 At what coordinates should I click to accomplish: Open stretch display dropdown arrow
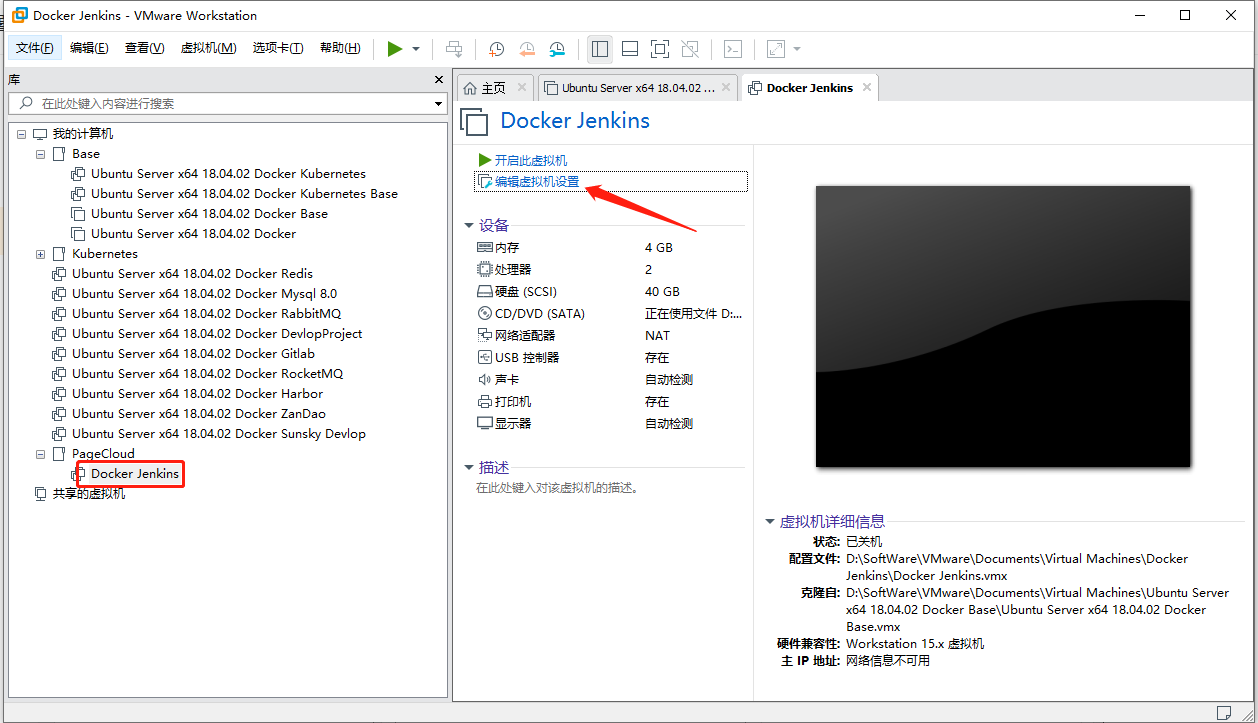(x=797, y=48)
